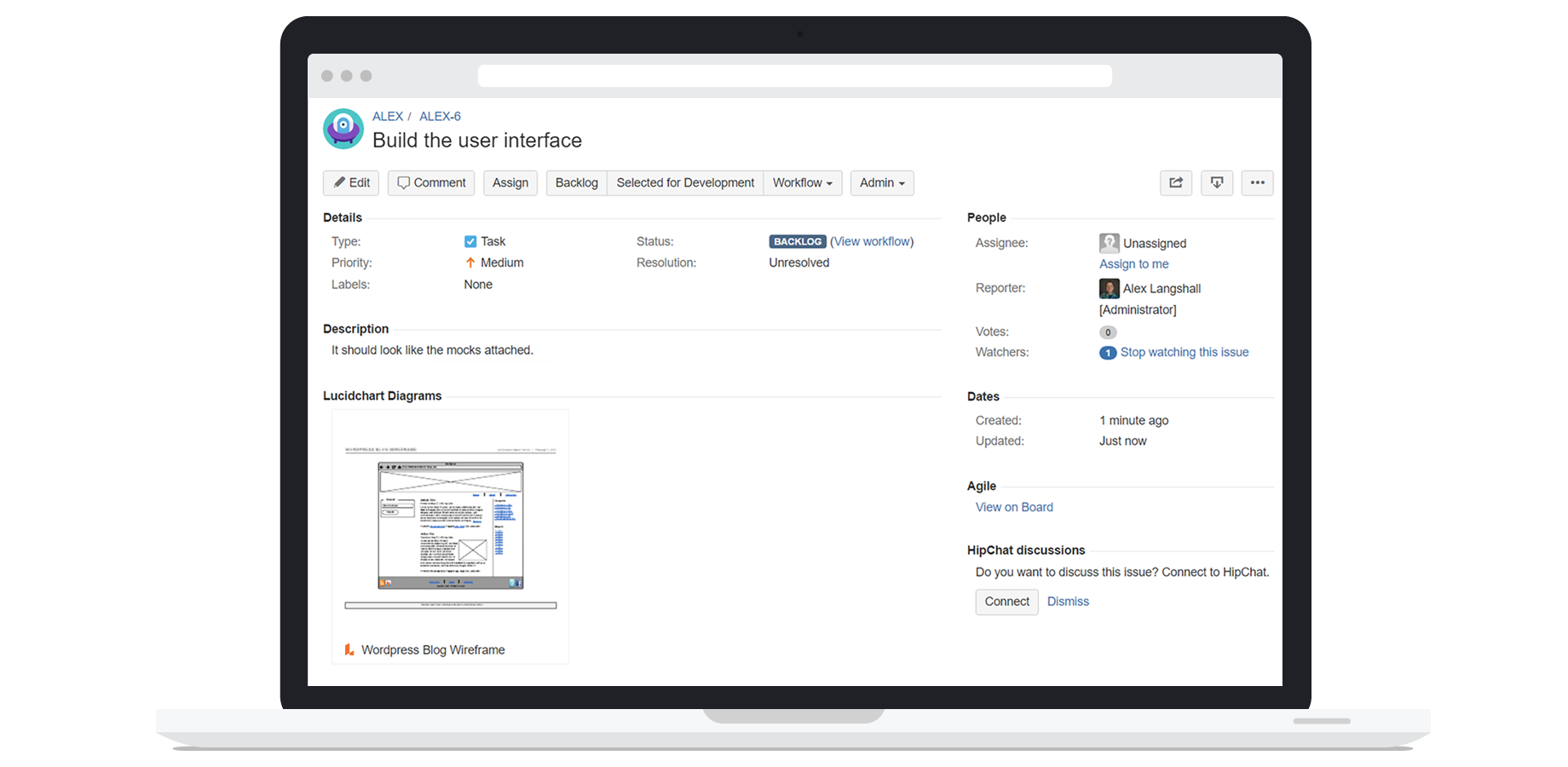Screen dimensions: 1568x767
Task: Dismiss the HipChat discussion prompt
Action: 1068,602
